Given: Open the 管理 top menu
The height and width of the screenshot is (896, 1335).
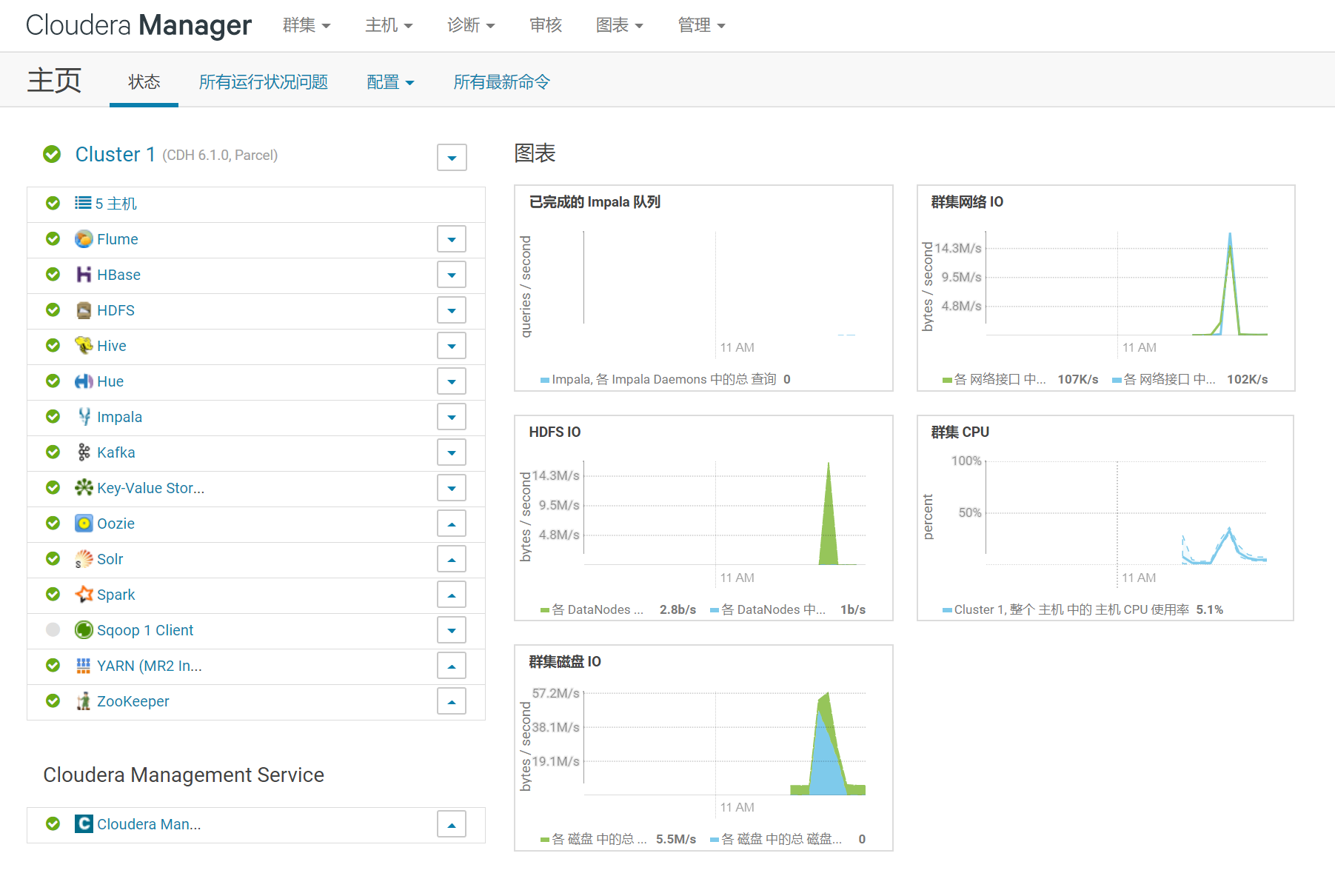Looking at the screenshot, I should click(702, 25).
